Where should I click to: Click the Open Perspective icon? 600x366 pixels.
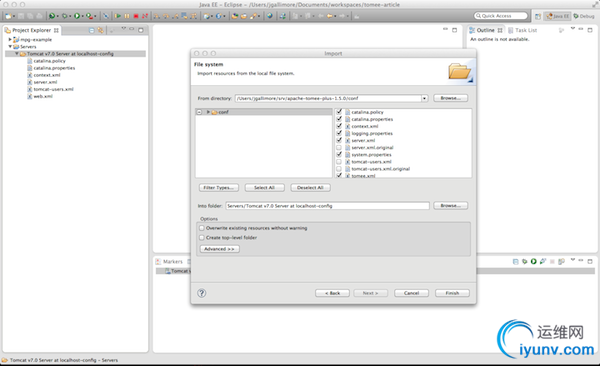tap(538, 16)
